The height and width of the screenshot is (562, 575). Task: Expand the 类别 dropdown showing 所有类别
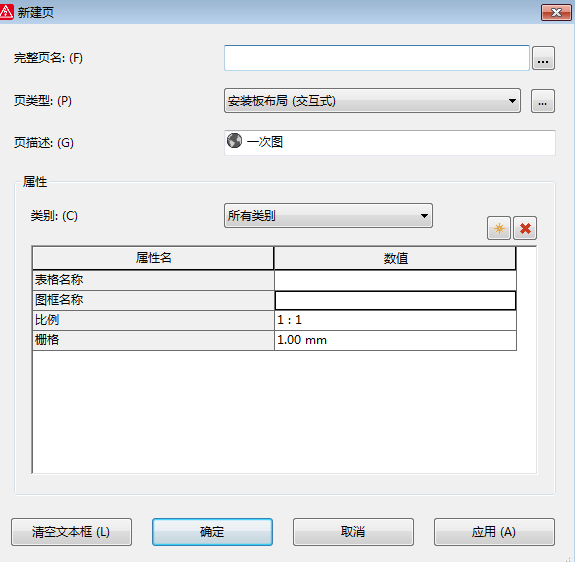click(x=328, y=216)
